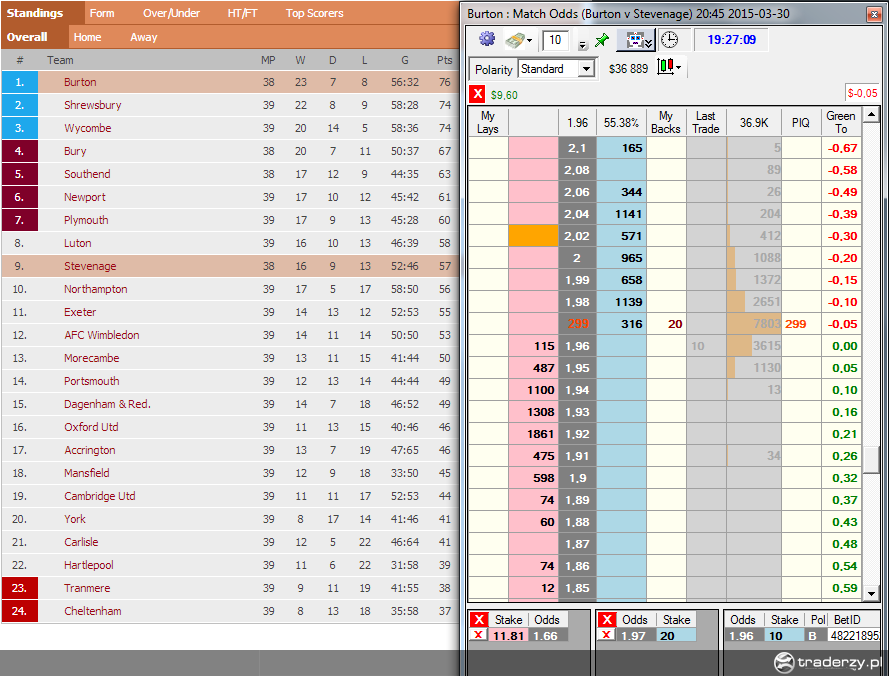Open the Top Scorers tab
The image size is (889, 676).
(315, 13)
